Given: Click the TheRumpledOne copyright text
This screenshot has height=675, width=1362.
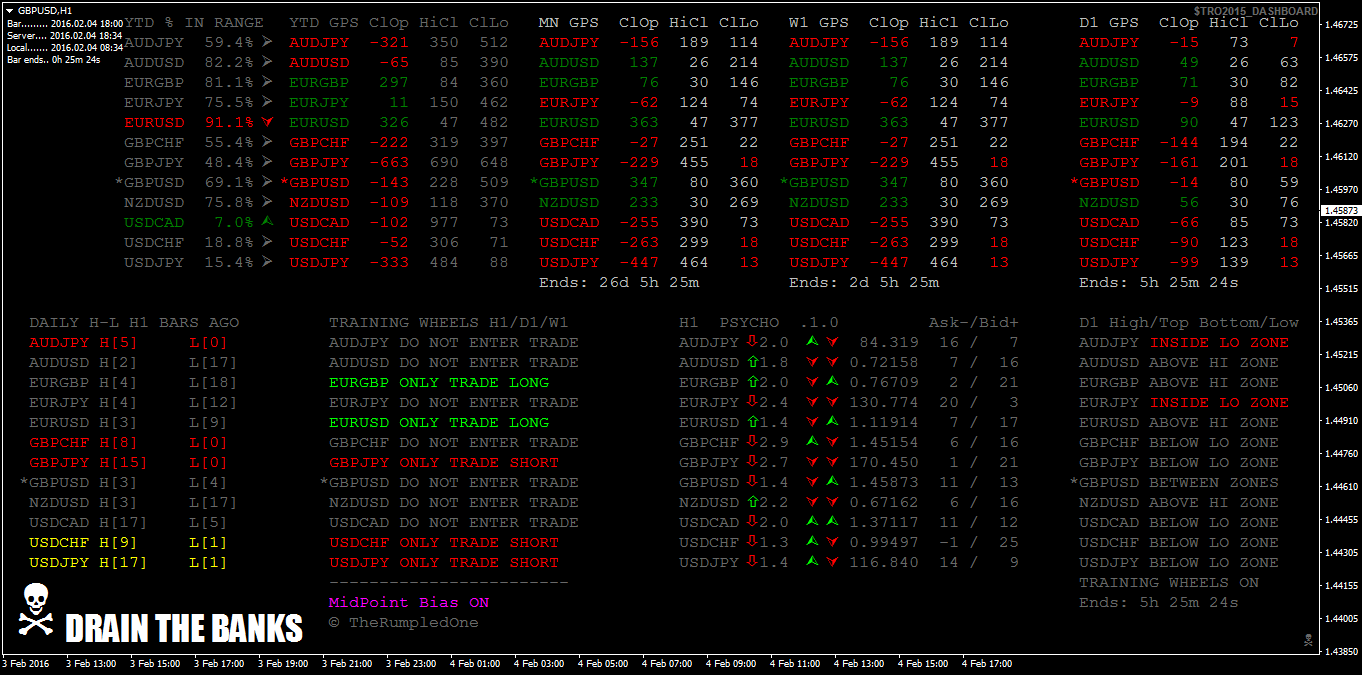Looking at the screenshot, I should click(x=404, y=623).
